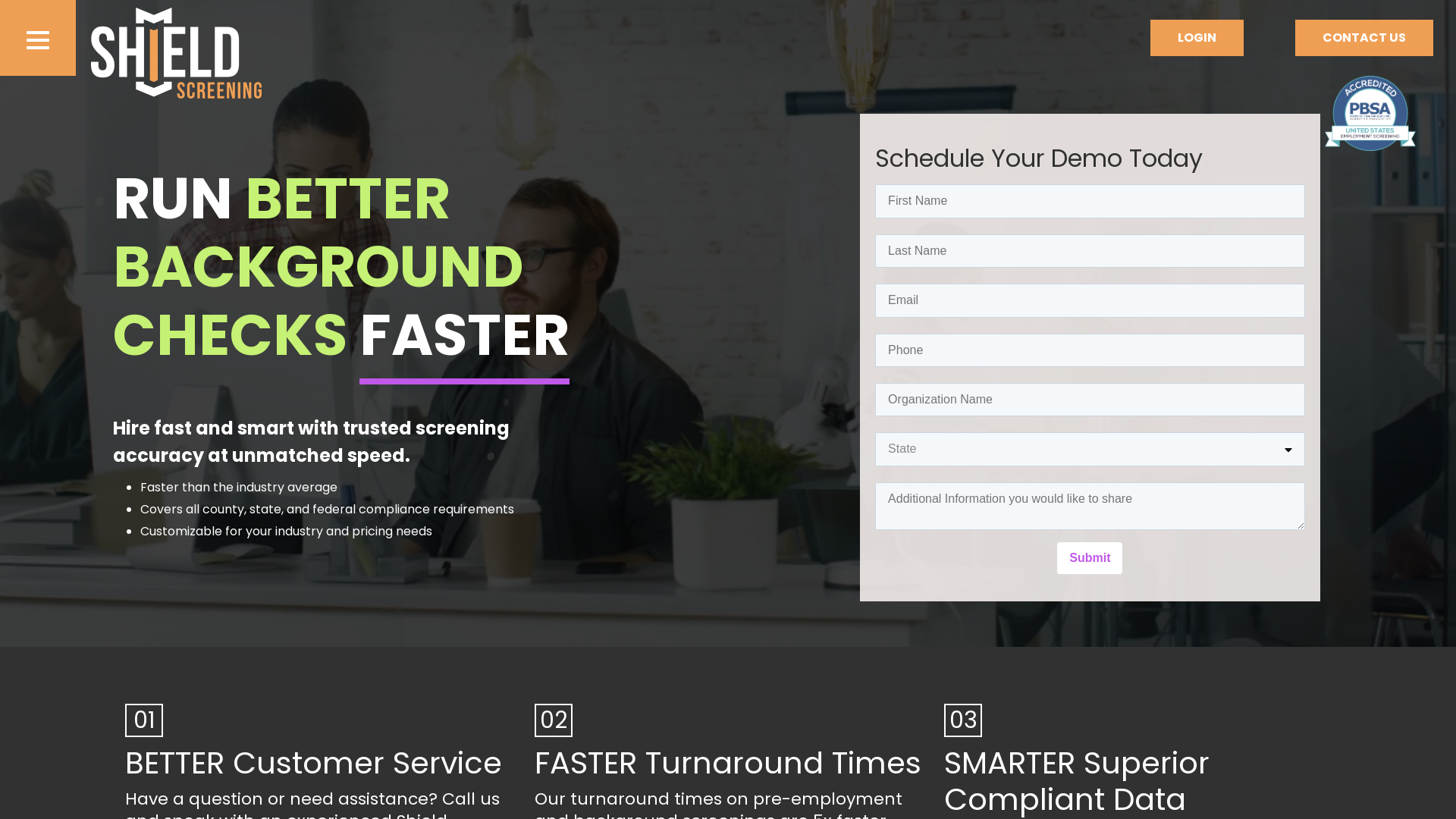Click the Organization Name field
This screenshot has height=819, width=1456.
(1089, 400)
